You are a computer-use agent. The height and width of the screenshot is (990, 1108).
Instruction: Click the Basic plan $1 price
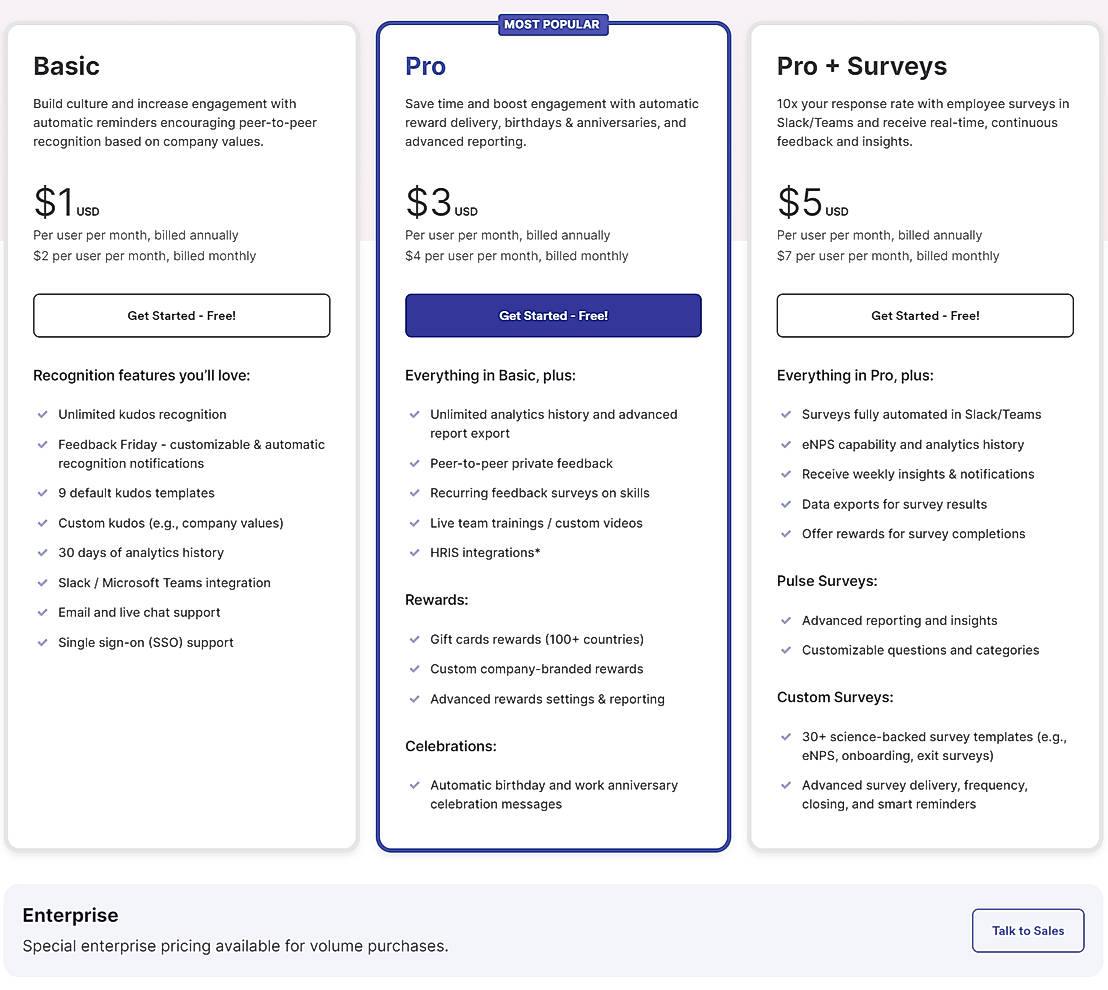tap(55, 202)
